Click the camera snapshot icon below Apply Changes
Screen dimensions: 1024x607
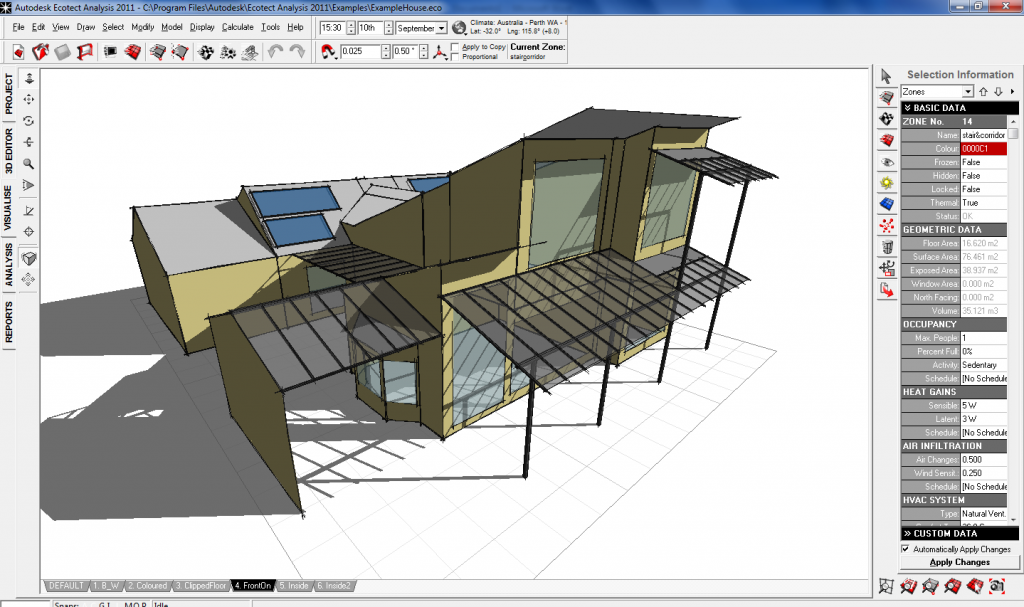pos(997,587)
